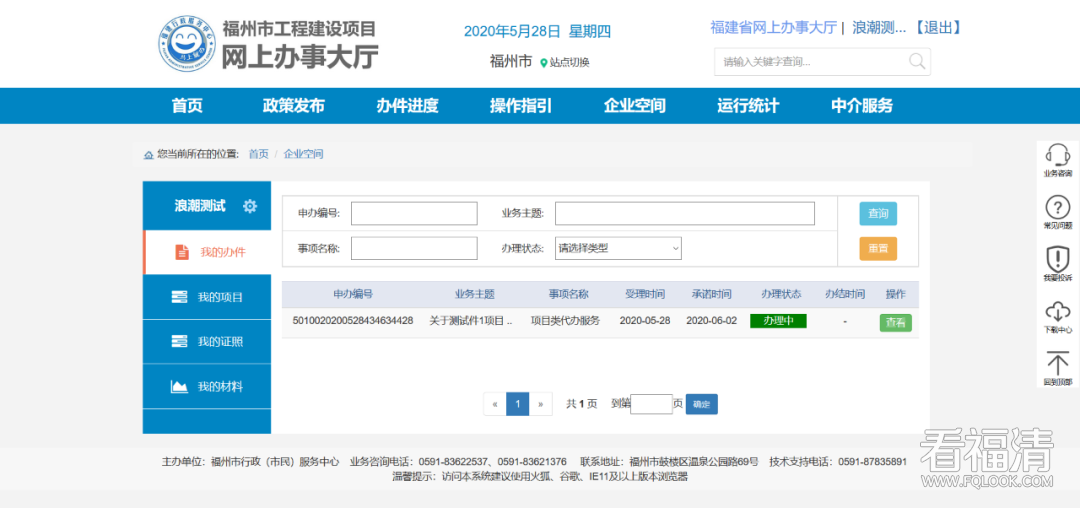Viewport: 1080px width, 508px height.
Task: Click the search magnifier icon
Action: (917, 62)
